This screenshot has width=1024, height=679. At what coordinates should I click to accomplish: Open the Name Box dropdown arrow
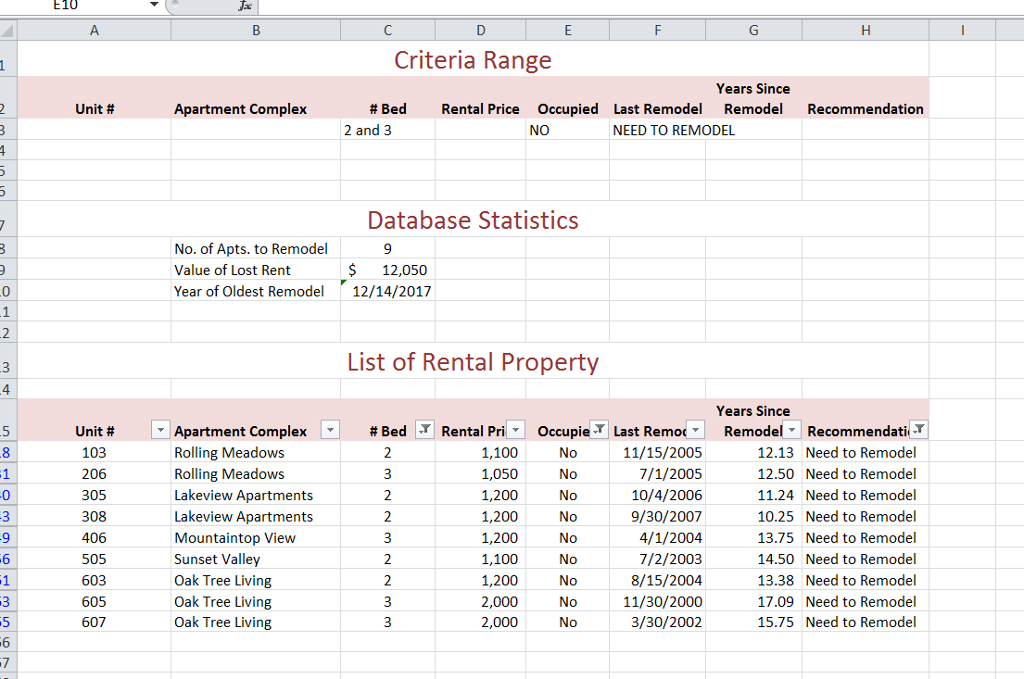click(x=153, y=5)
